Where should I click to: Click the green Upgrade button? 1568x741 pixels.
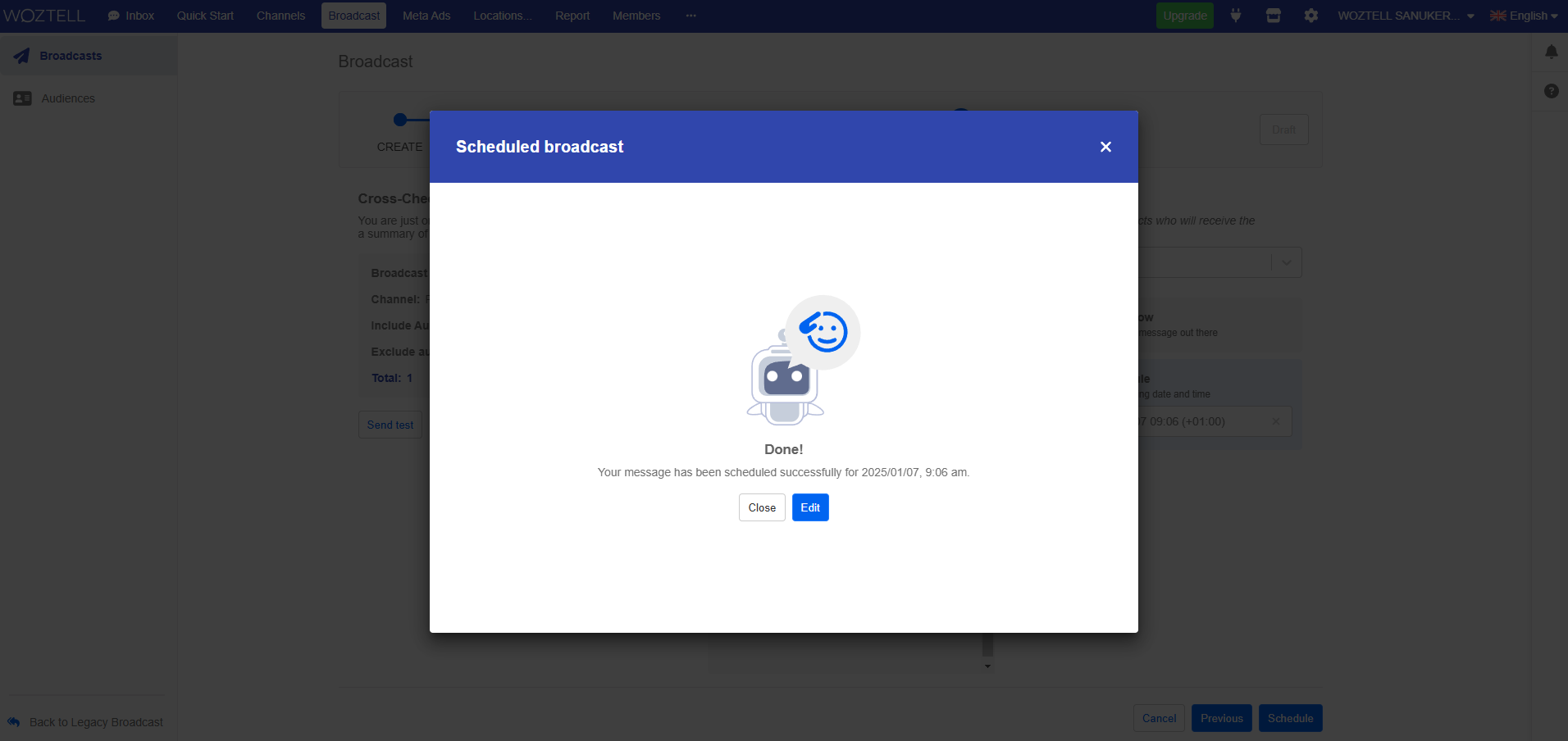coord(1184,16)
